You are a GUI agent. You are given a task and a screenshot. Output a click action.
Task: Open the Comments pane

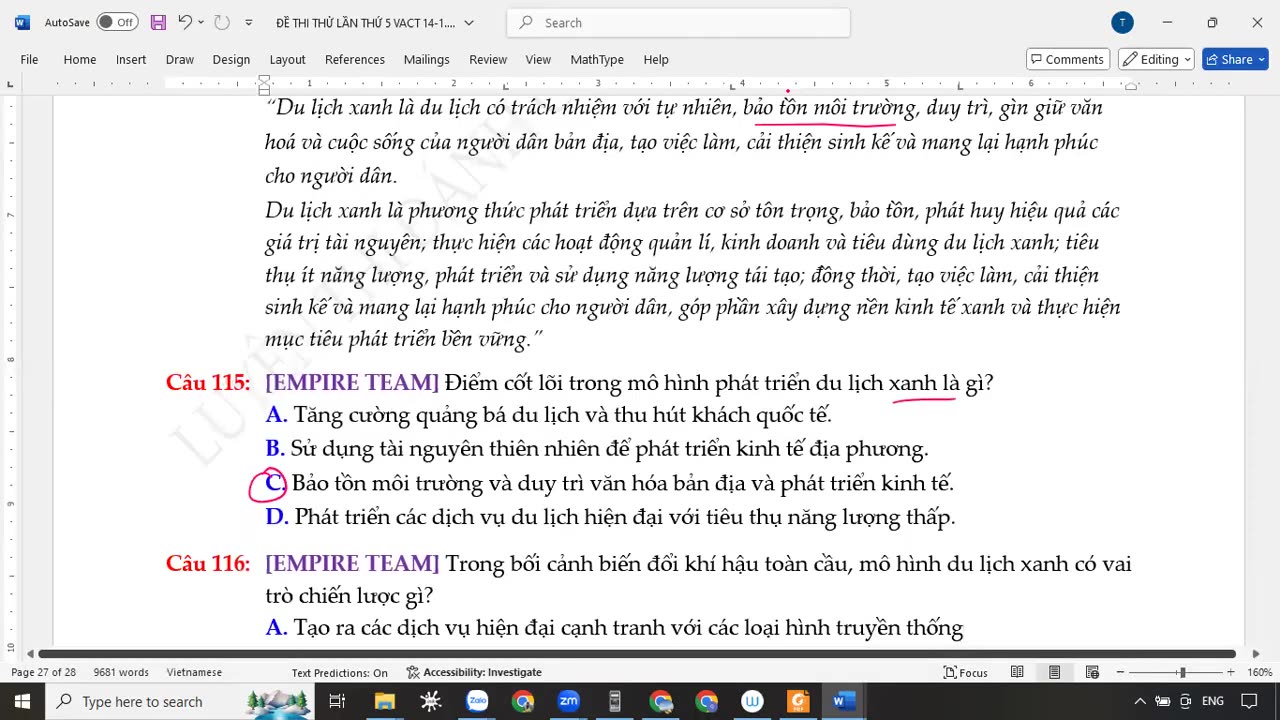tap(1068, 59)
